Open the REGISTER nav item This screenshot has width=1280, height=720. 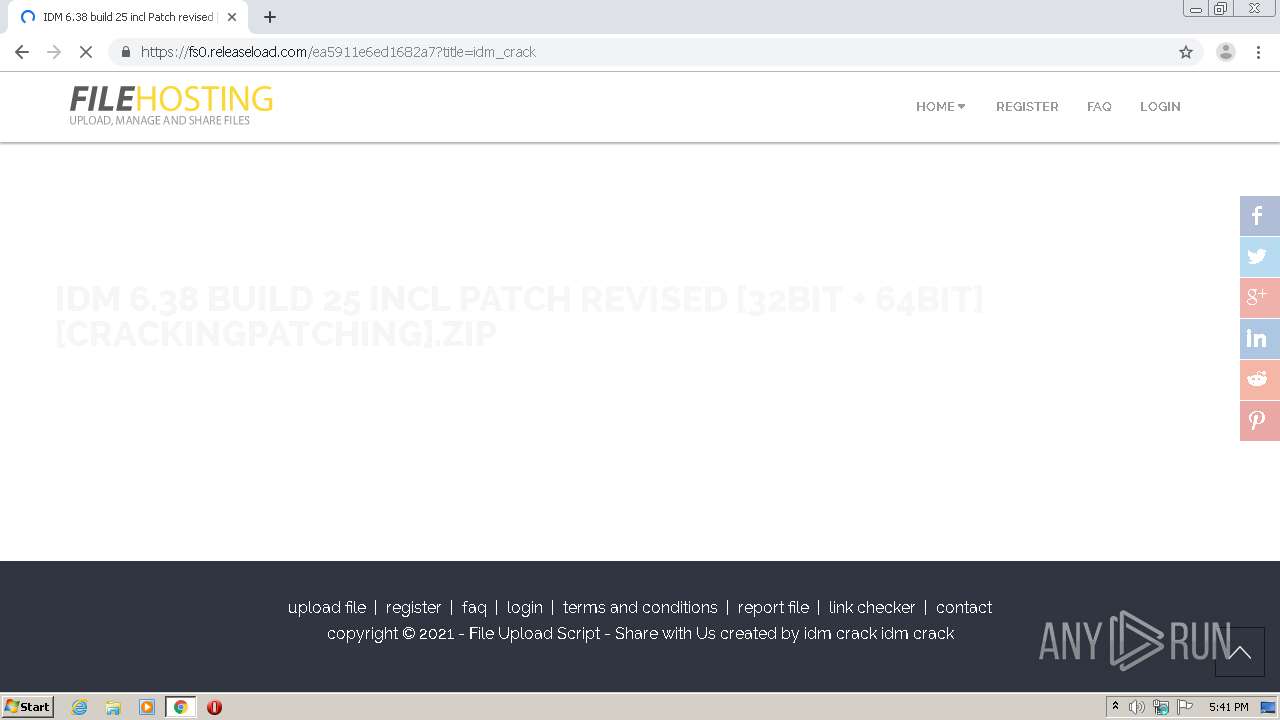[1027, 106]
